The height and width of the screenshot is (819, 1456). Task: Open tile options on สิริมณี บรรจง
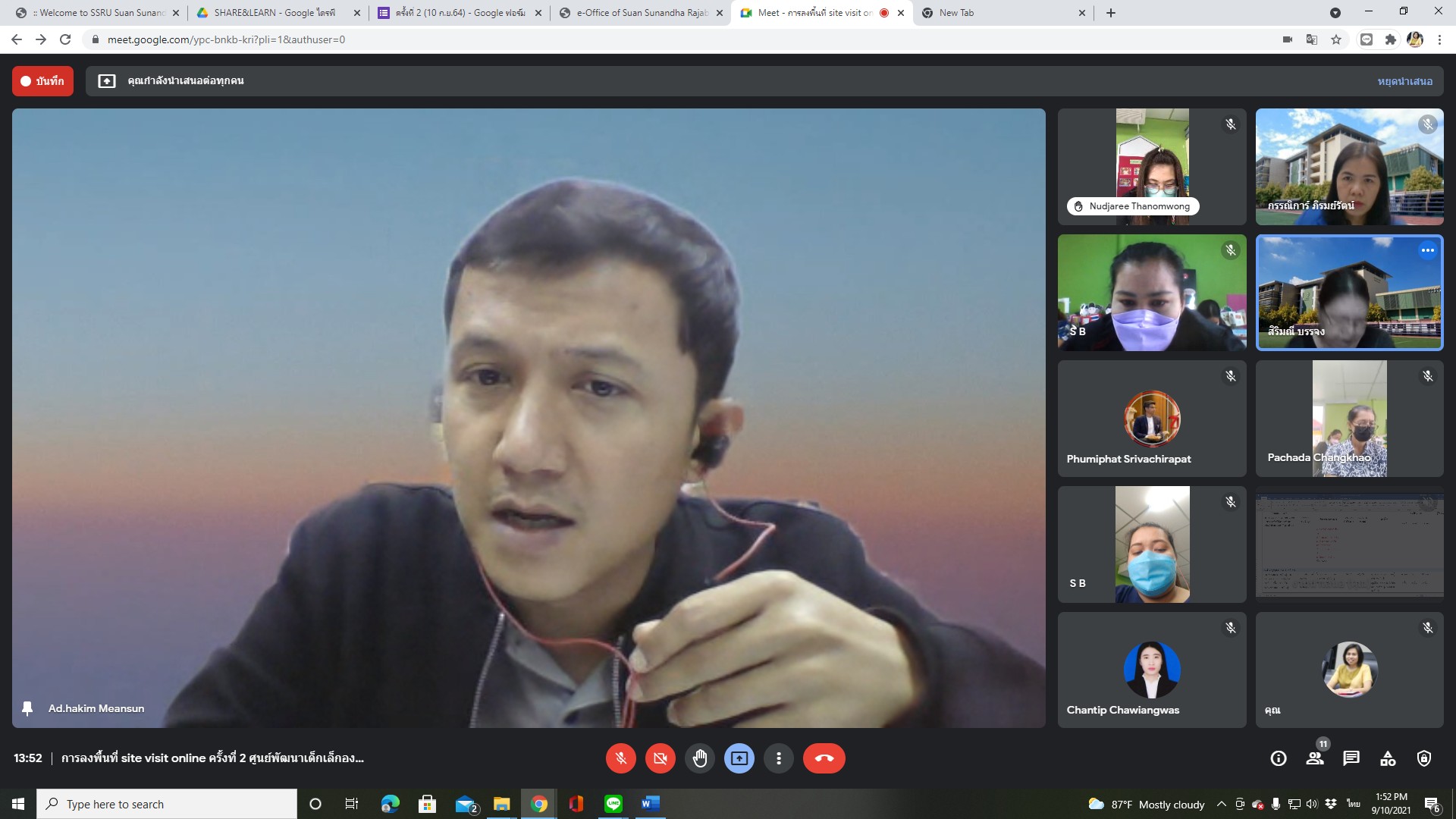(1427, 250)
